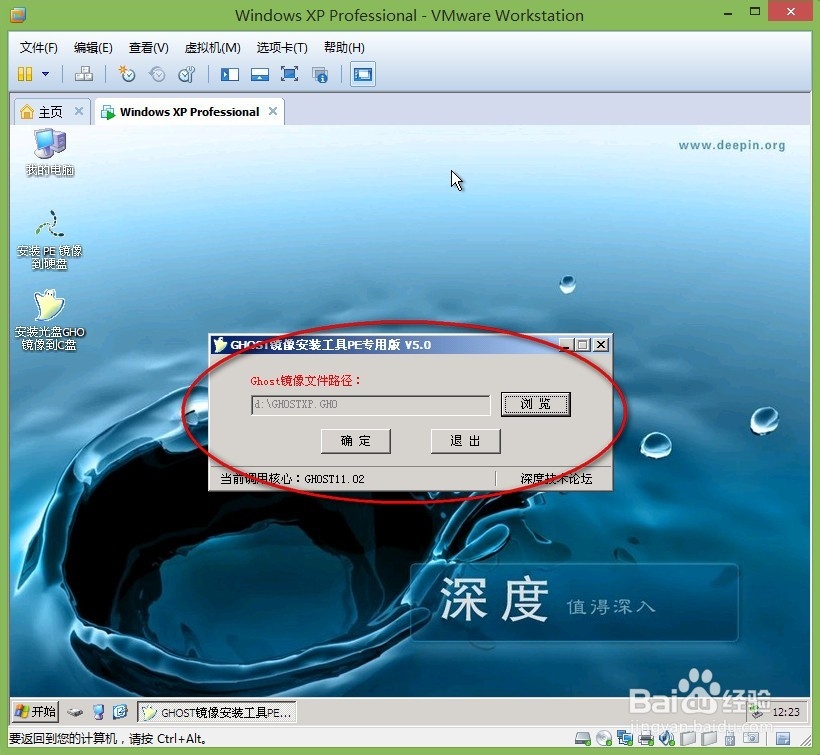Open the 编辑(E) menu
Viewport: 820px width, 755px height.
[x=93, y=48]
